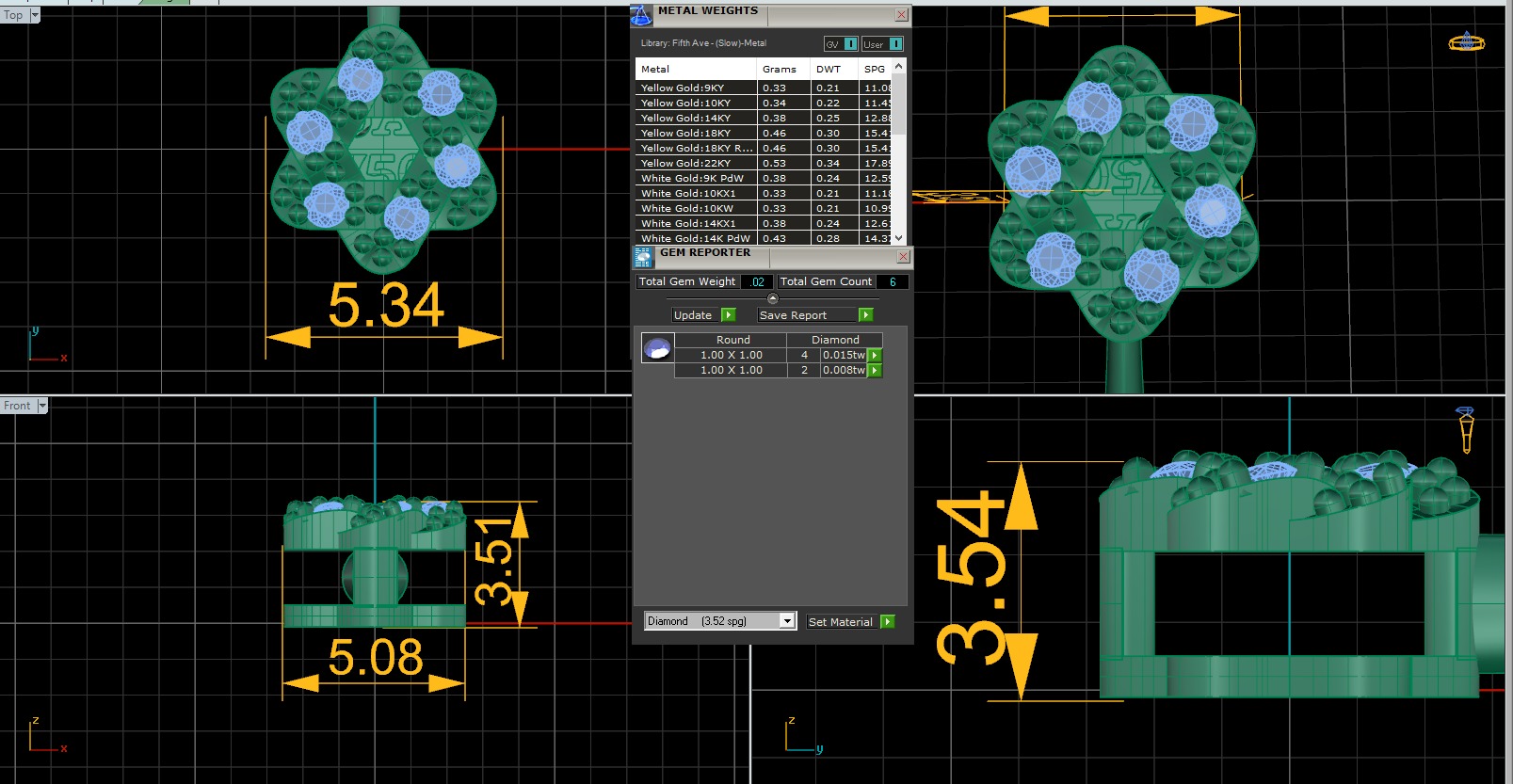
Task: Click the orange ring view icon
Action: coord(1467,41)
